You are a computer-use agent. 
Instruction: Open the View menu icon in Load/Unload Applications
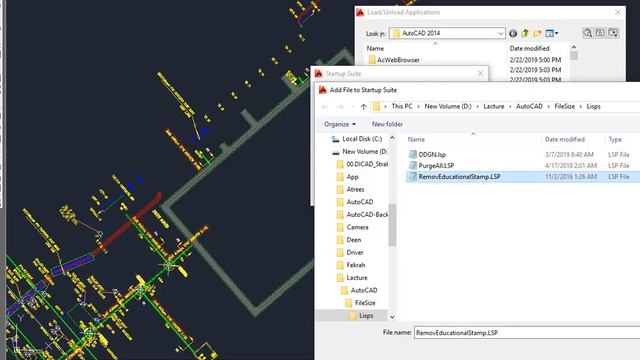point(551,33)
